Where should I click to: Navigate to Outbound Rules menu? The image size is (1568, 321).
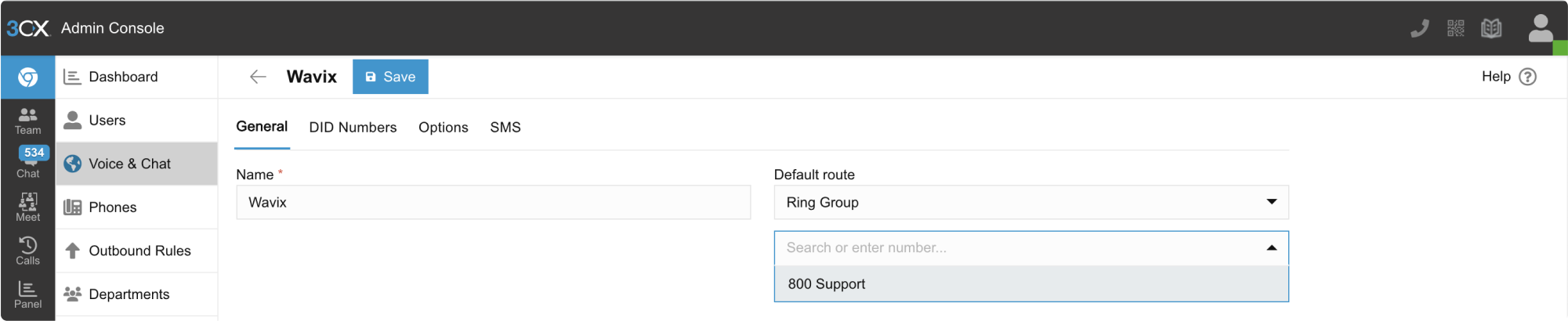pyautogui.click(x=139, y=251)
